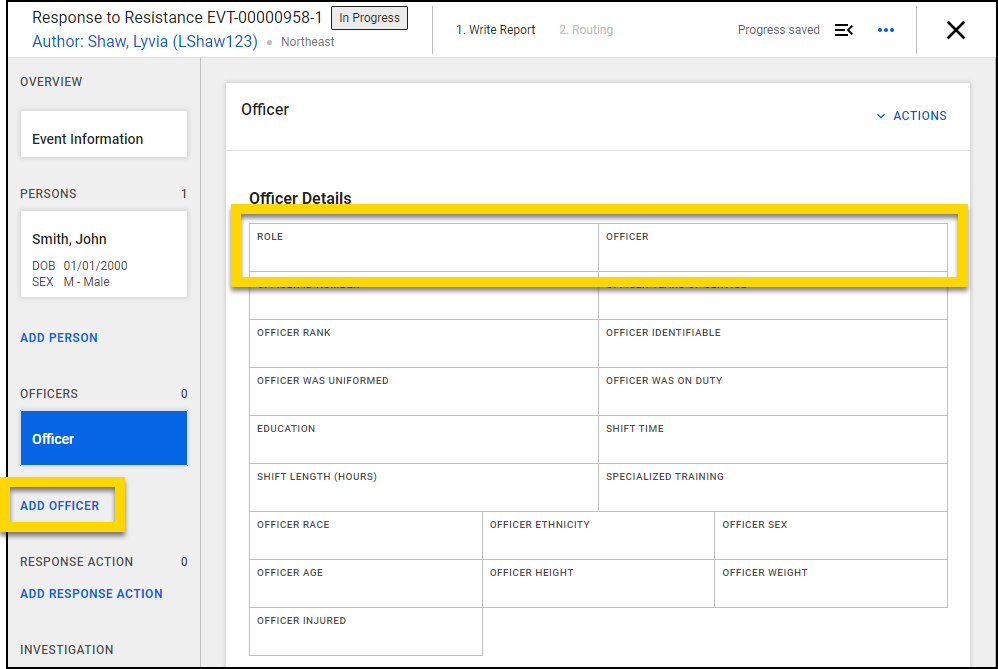Collapse the panel using icon beside Progress saved
998x669 pixels.
(x=843, y=30)
